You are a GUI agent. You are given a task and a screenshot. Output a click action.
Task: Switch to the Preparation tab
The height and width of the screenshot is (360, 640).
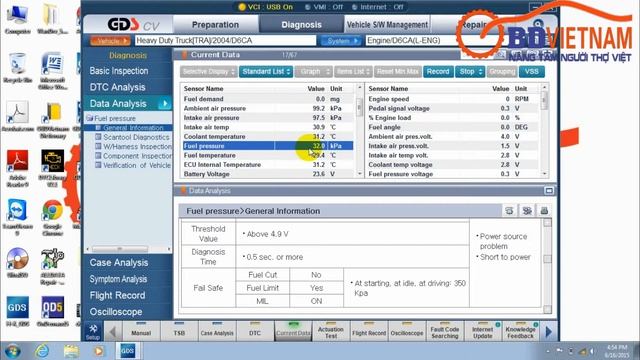coord(215,25)
